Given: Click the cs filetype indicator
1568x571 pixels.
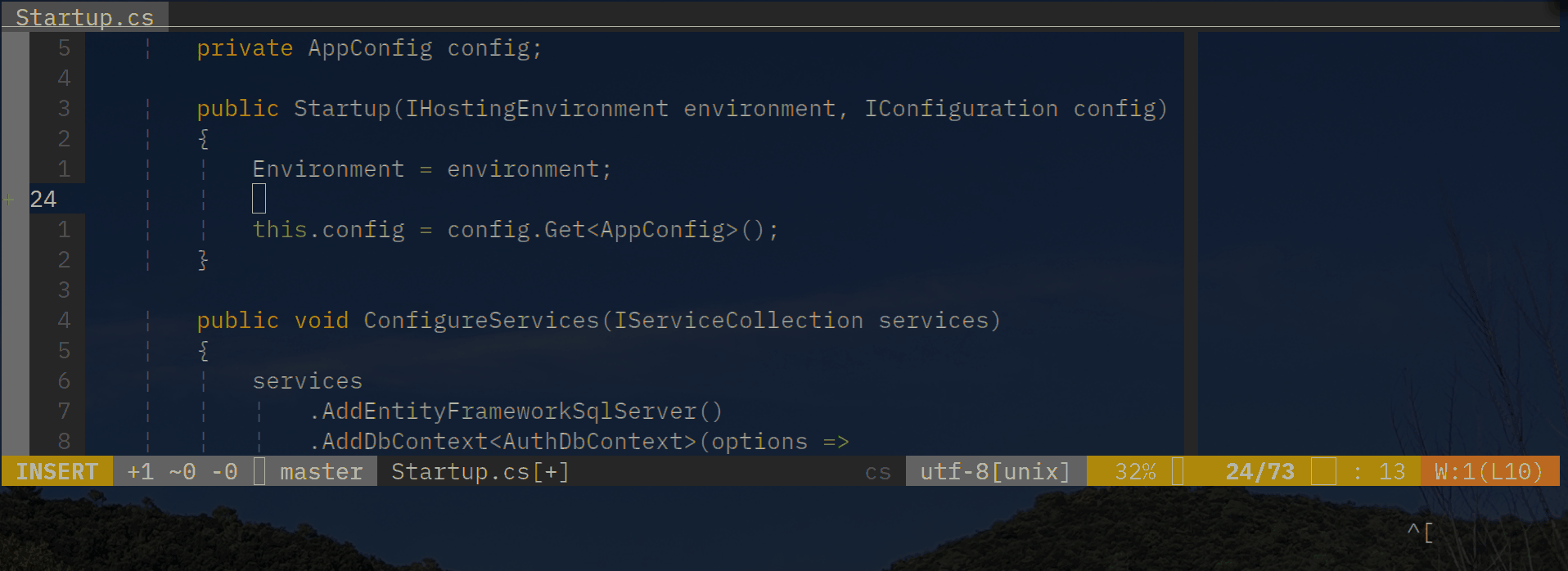Looking at the screenshot, I should coord(876,471).
